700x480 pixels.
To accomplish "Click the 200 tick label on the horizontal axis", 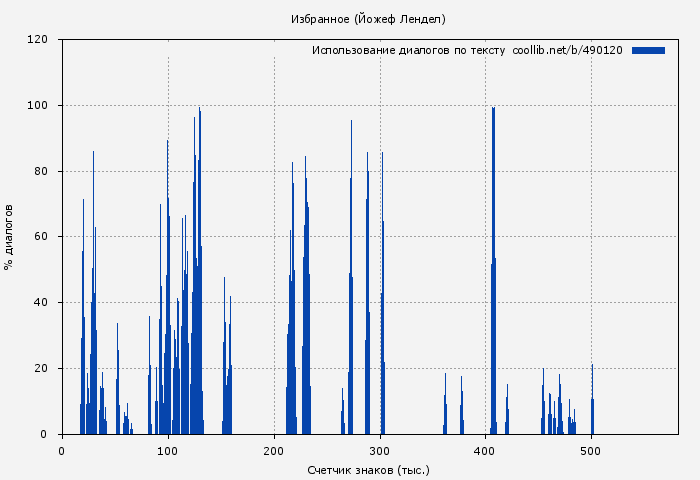I will 274,450.
